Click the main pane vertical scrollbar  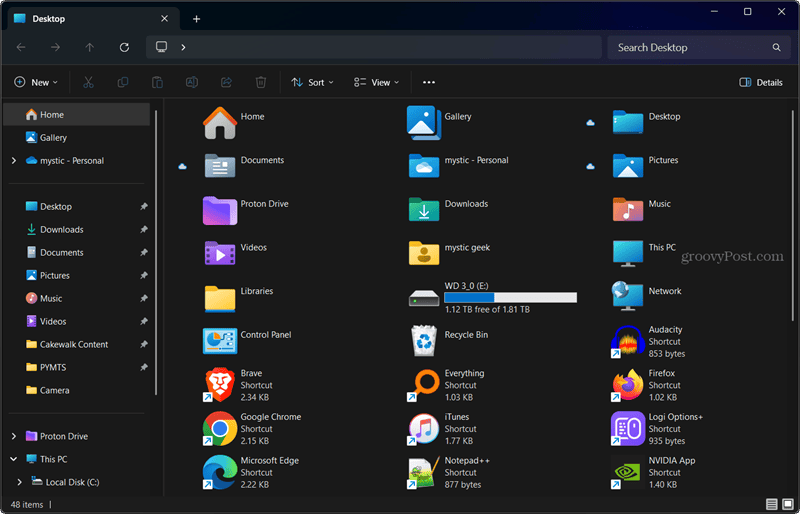(792, 214)
